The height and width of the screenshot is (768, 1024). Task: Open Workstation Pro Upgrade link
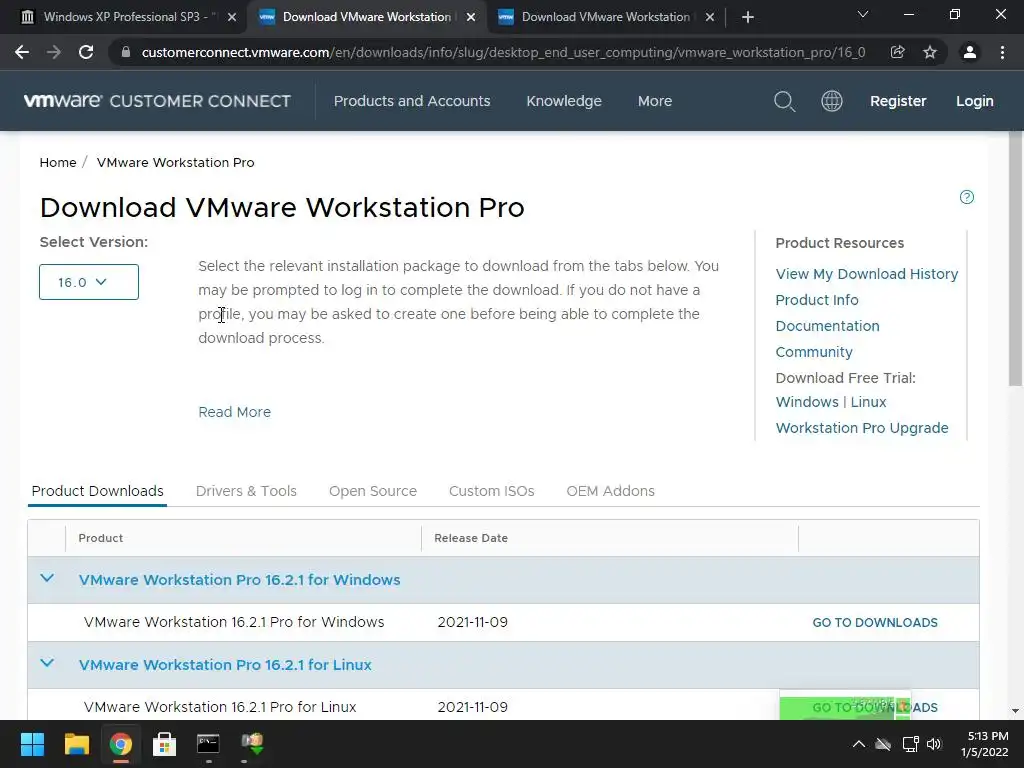(x=862, y=428)
